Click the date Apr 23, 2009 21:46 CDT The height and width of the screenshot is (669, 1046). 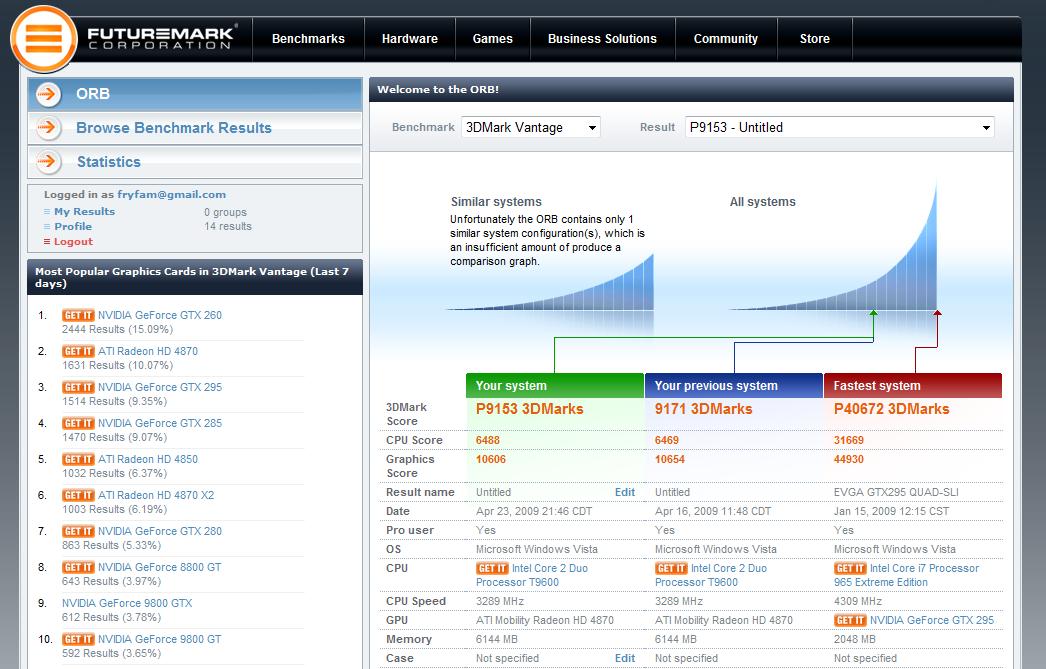(x=534, y=512)
